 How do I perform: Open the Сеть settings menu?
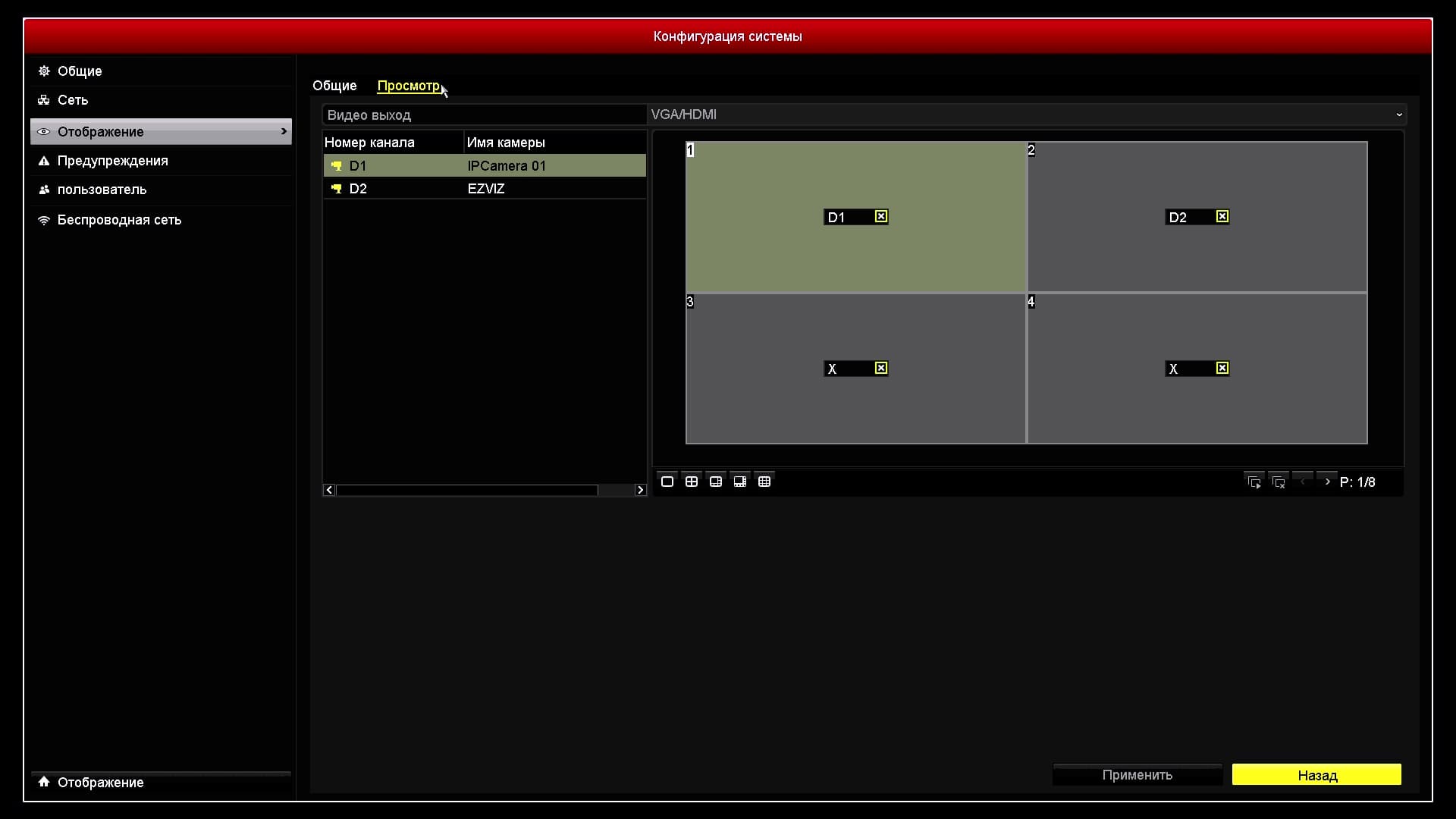(73, 100)
